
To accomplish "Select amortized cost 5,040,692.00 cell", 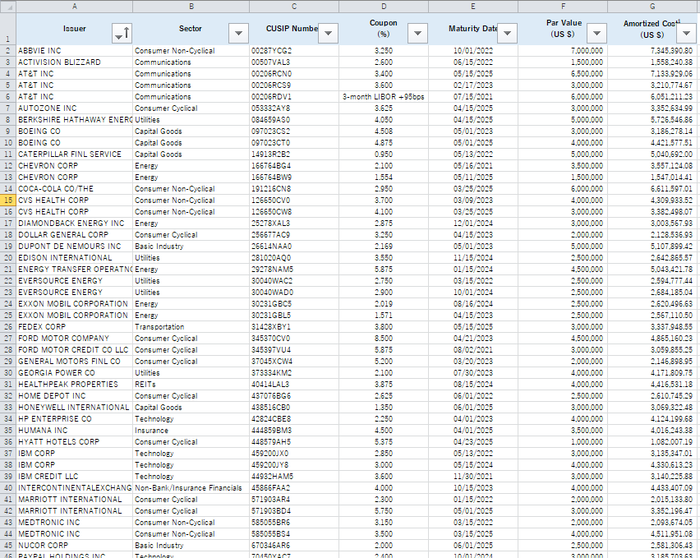I will pyautogui.click(x=653, y=154).
